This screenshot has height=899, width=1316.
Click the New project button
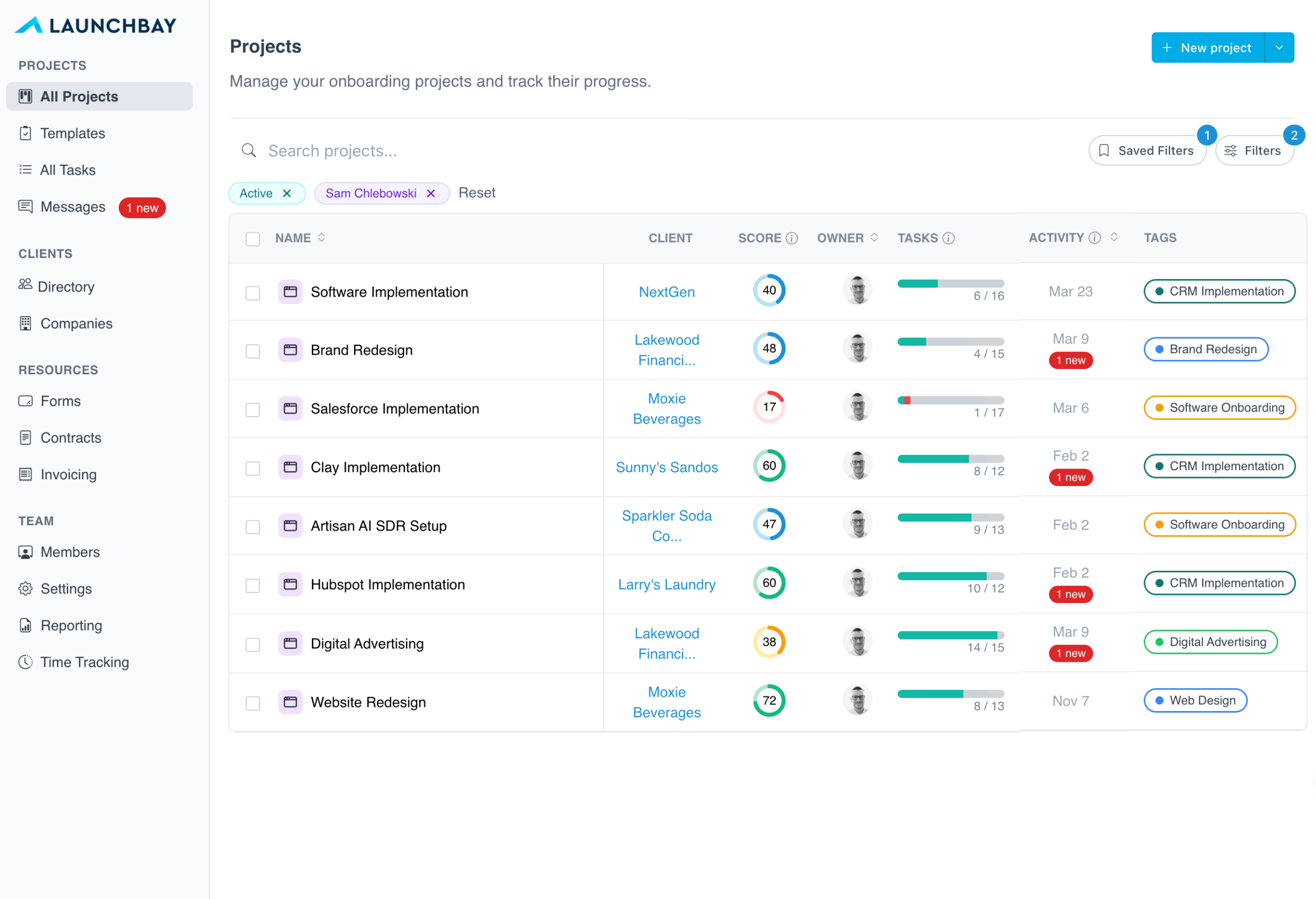[1208, 48]
